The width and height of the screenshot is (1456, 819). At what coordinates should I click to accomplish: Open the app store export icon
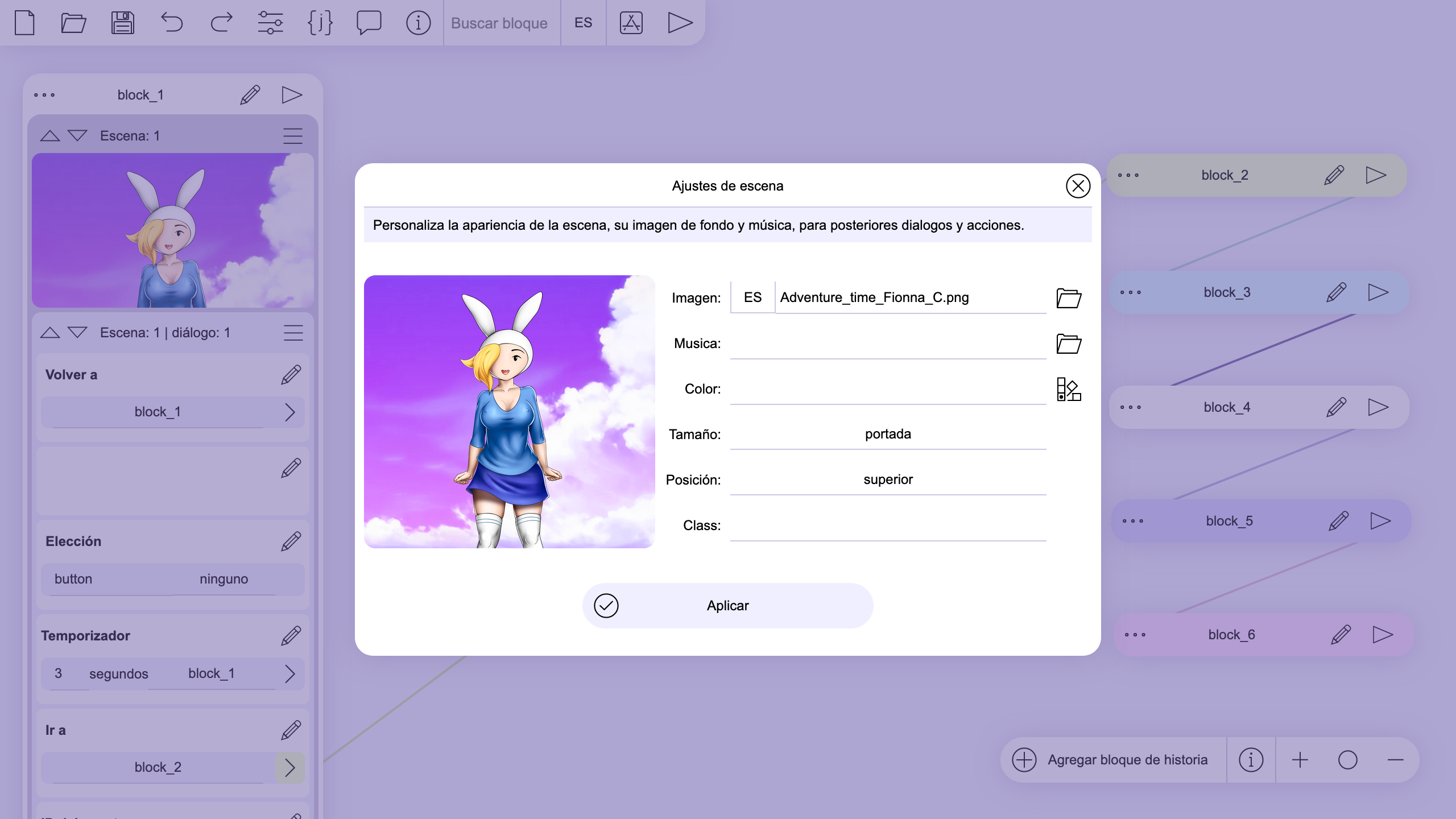[631, 23]
